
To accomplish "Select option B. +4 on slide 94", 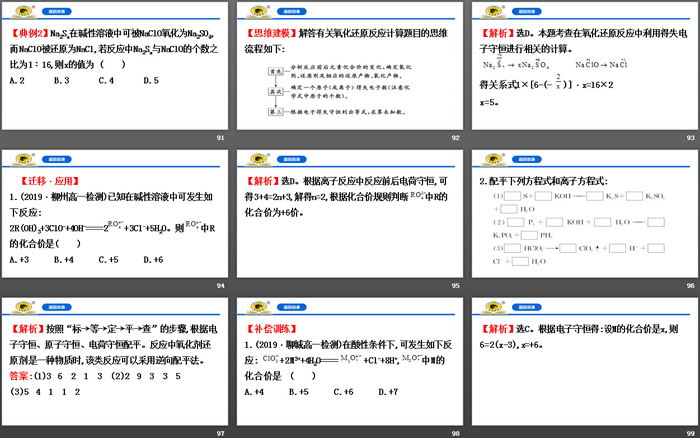I will click(64, 259).
